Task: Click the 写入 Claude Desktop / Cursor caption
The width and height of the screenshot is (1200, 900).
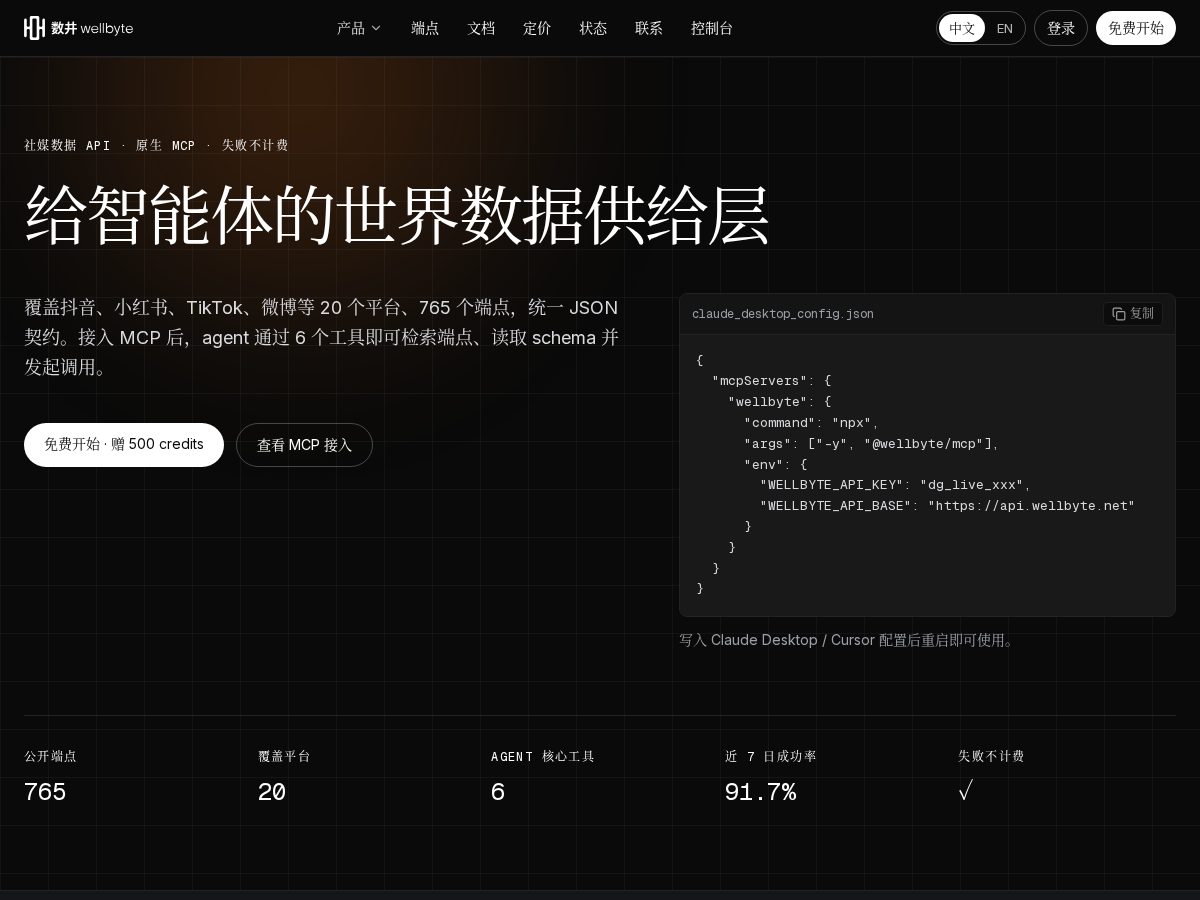Action: [848, 640]
